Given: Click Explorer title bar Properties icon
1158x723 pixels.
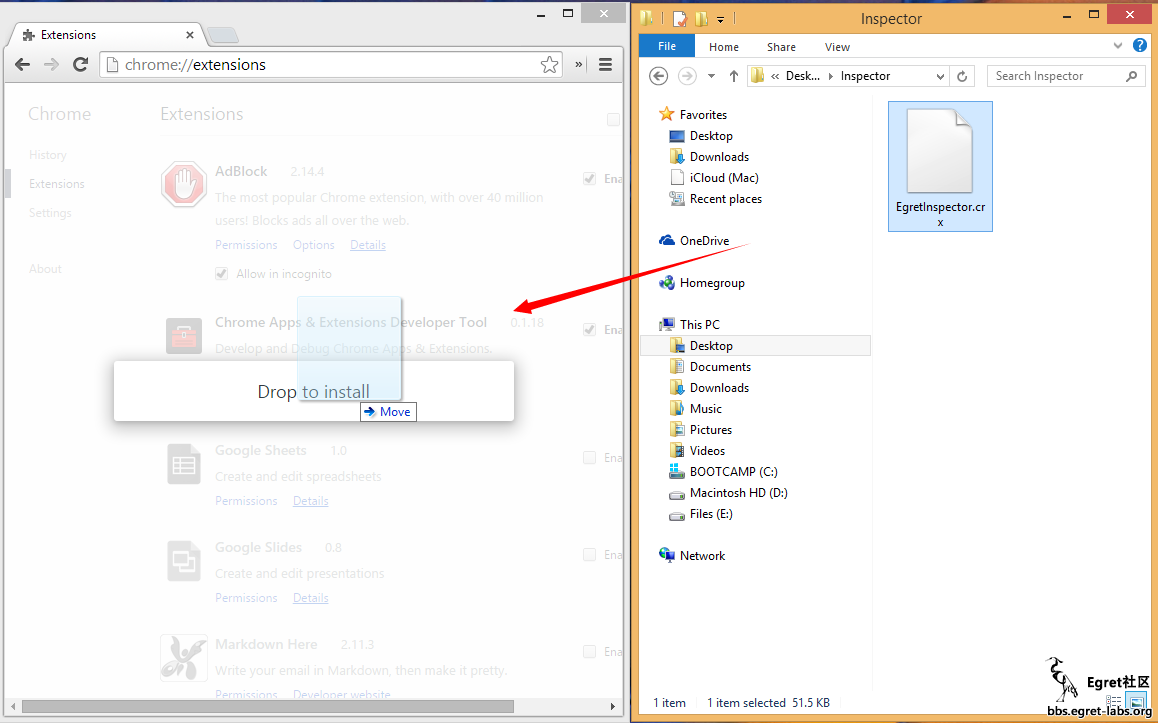Looking at the screenshot, I should (x=680, y=18).
